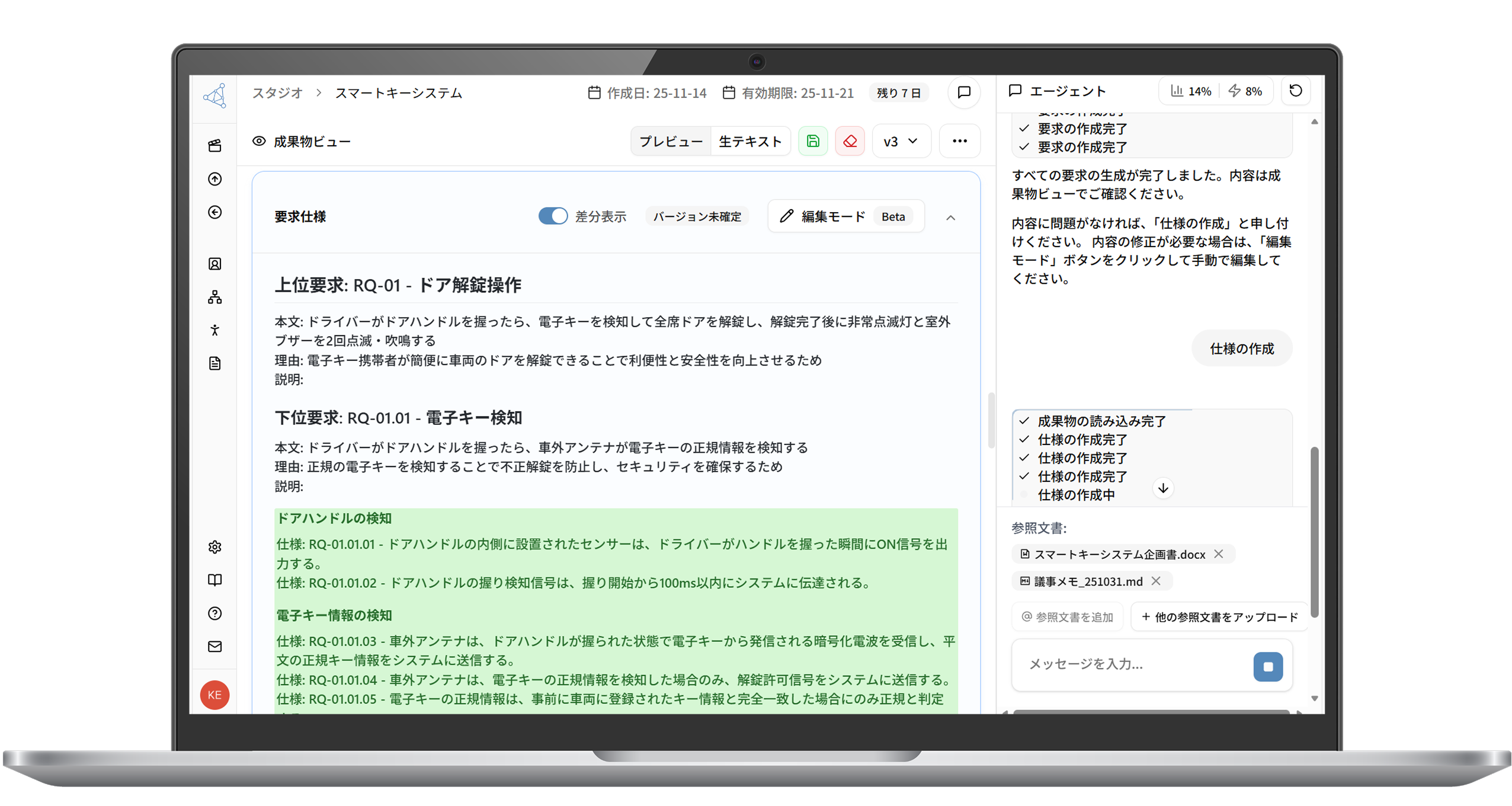Open the hierarchy tree icon in sidebar
The height and width of the screenshot is (806, 1512).
click(x=215, y=297)
